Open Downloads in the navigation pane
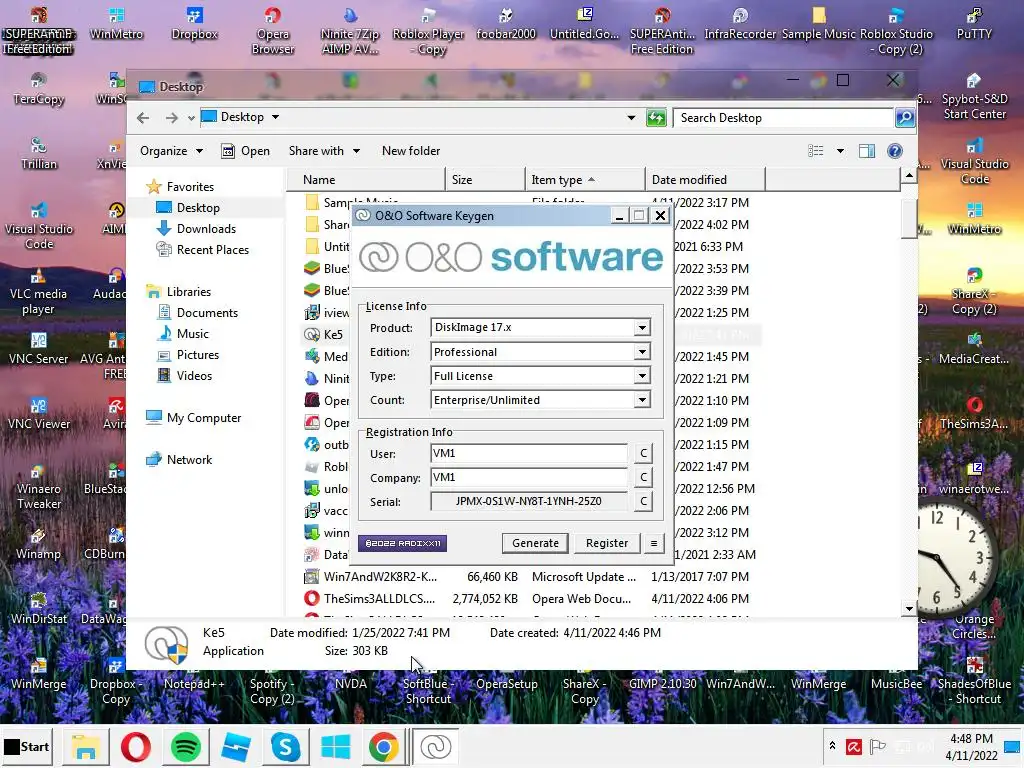1024x768 pixels. click(x=206, y=229)
